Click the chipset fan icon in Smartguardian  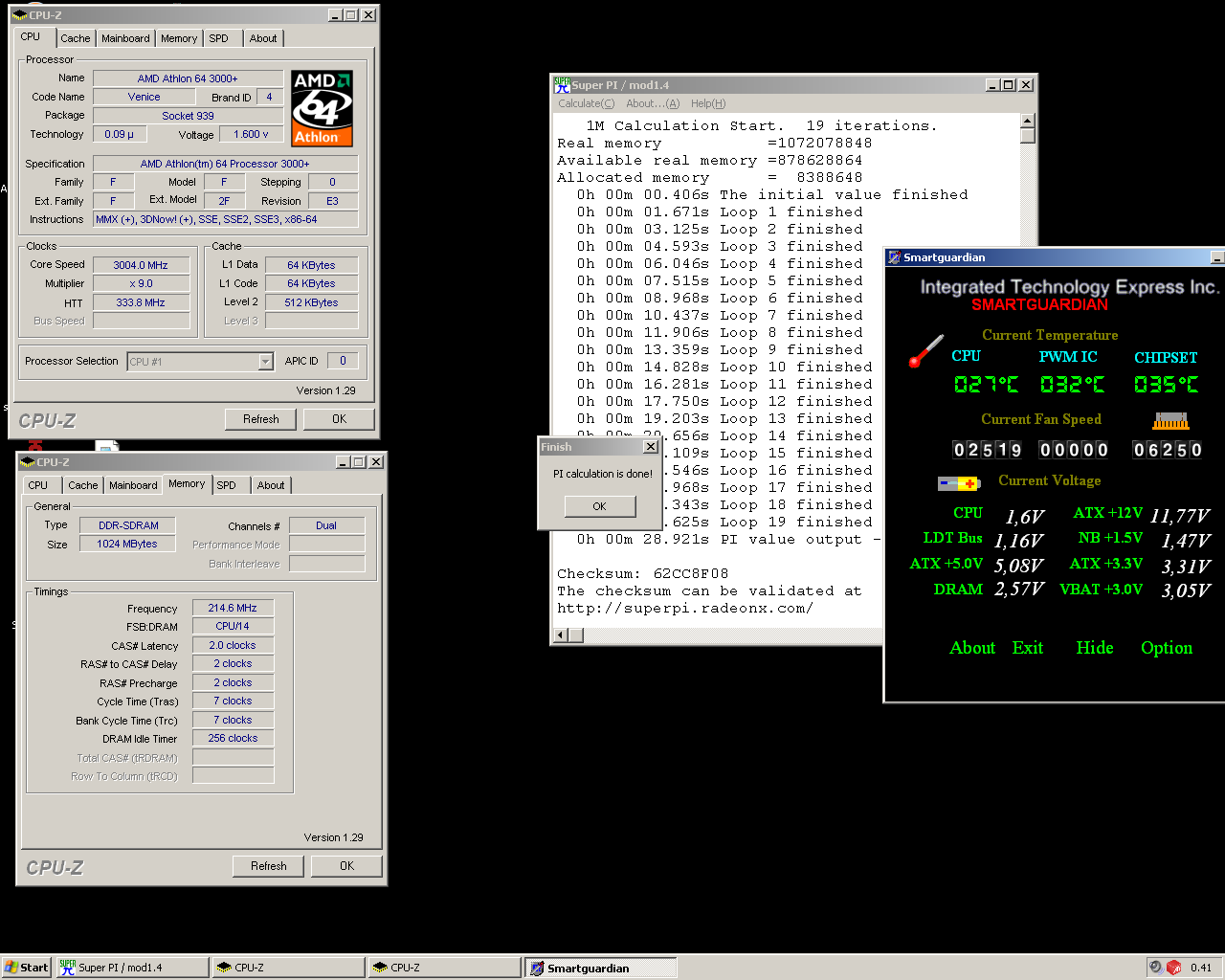pos(1170,421)
